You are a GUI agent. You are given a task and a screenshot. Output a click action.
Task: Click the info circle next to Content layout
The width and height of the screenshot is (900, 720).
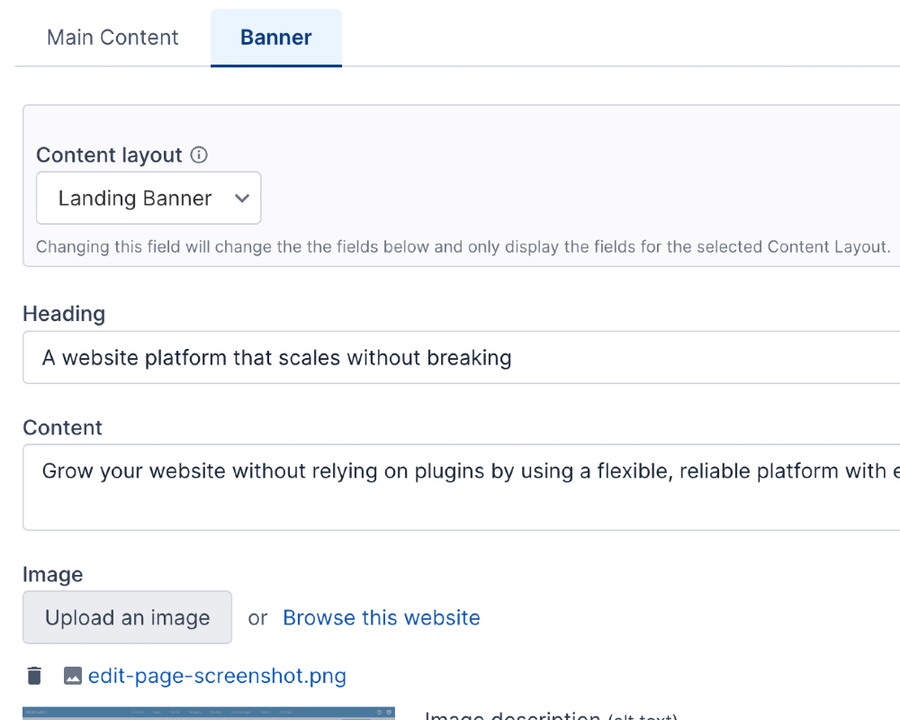pyautogui.click(x=198, y=155)
